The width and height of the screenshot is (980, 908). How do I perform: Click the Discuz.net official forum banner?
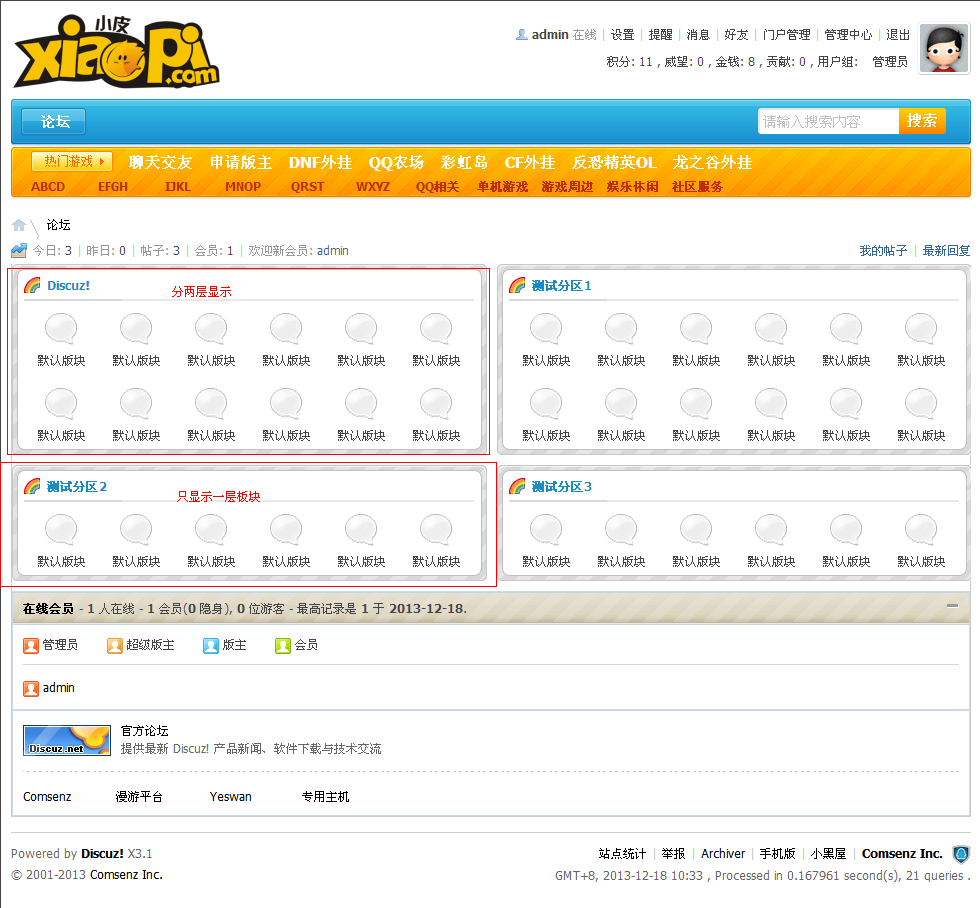click(67, 740)
